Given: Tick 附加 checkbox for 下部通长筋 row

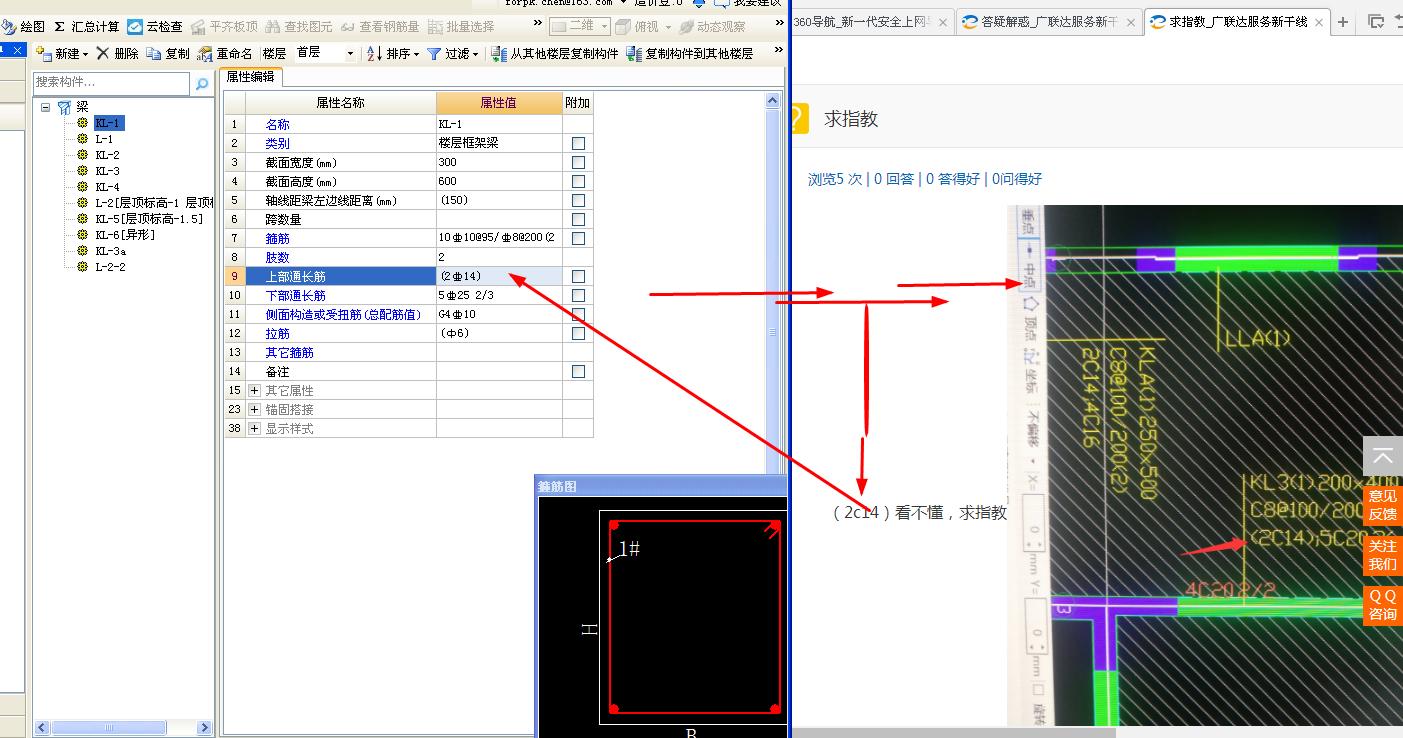Looking at the screenshot, I should coord(578,295).
